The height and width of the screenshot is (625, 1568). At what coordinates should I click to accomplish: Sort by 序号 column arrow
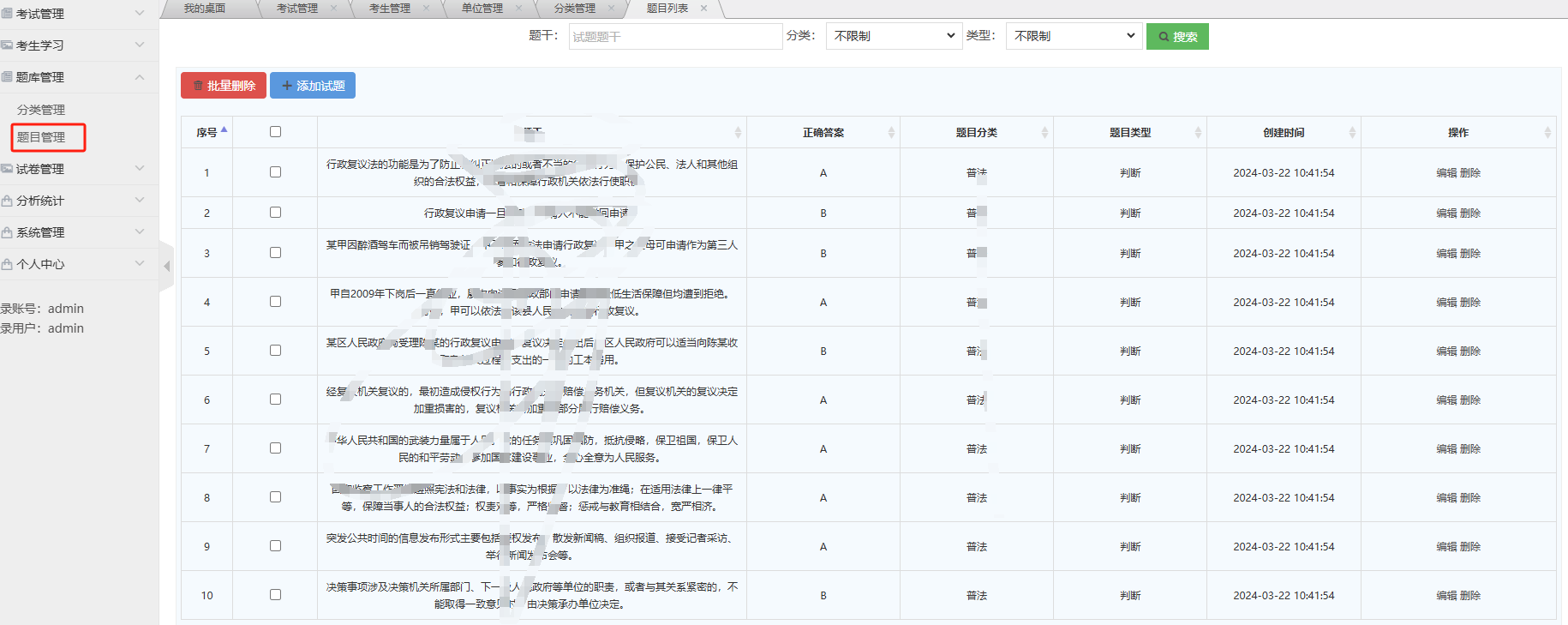point(224,131)
